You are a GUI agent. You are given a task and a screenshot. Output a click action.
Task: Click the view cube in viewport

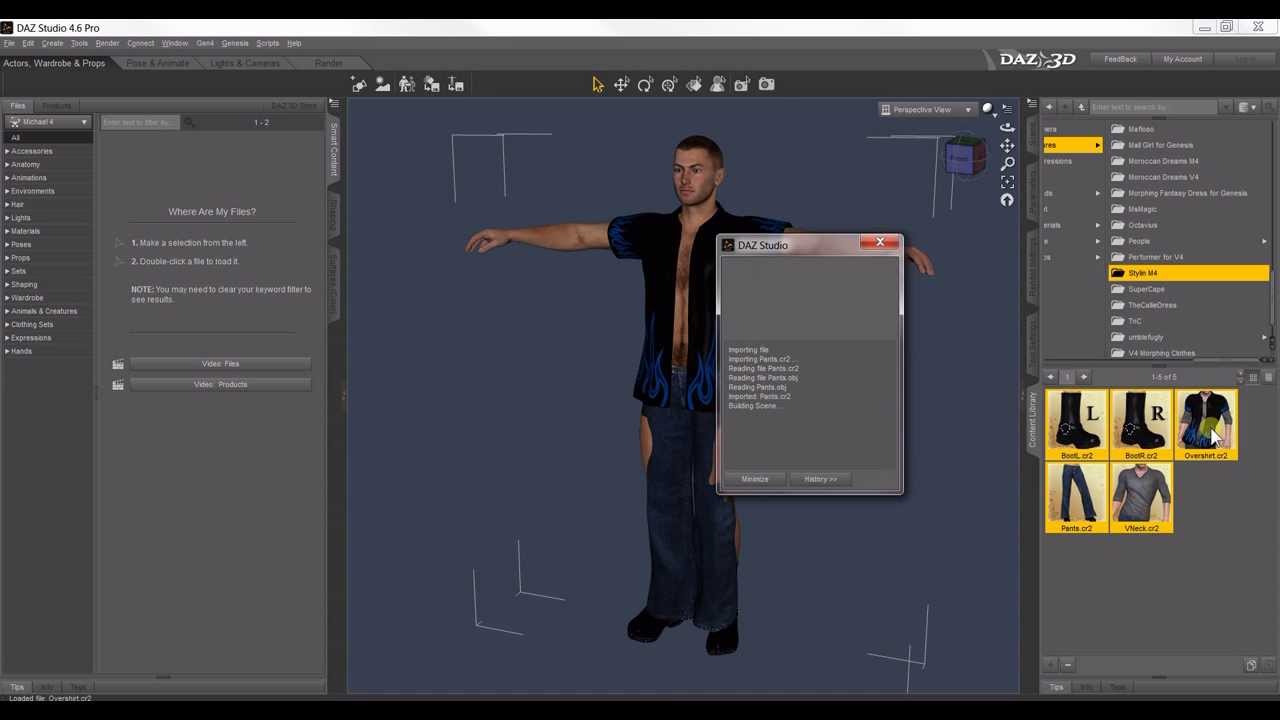click(x=964, y=158)
